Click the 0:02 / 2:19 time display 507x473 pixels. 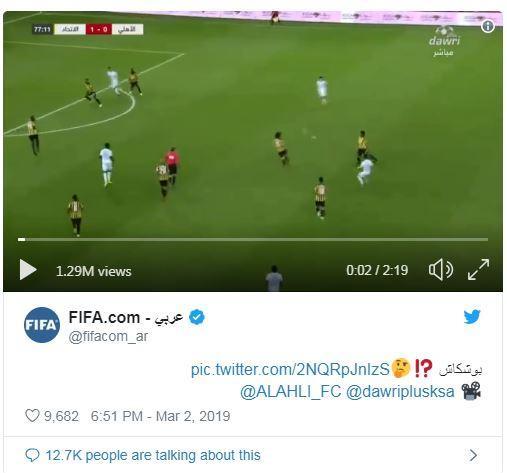point(377,270)
